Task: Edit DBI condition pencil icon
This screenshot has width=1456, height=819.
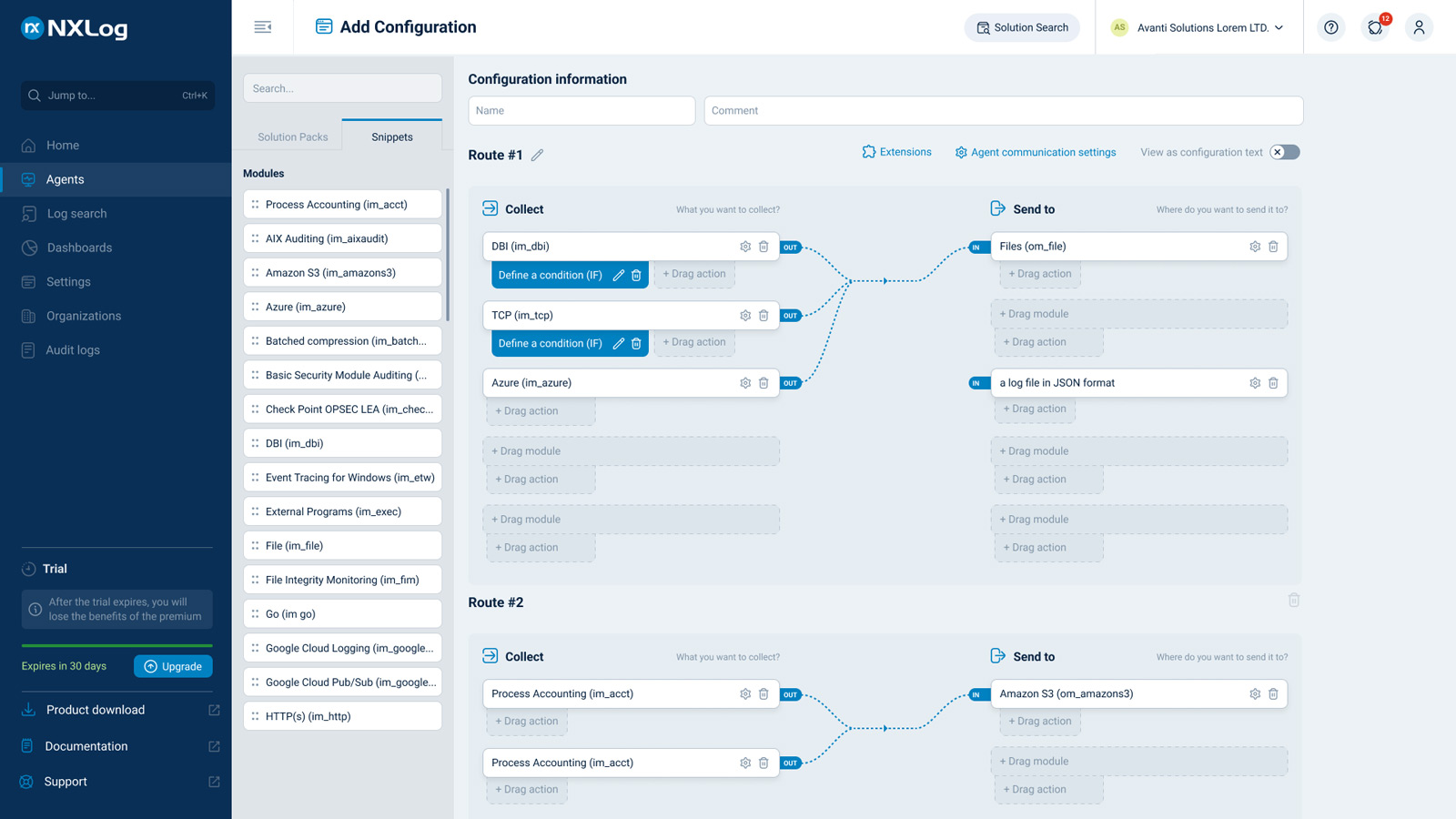Action: 618,275
